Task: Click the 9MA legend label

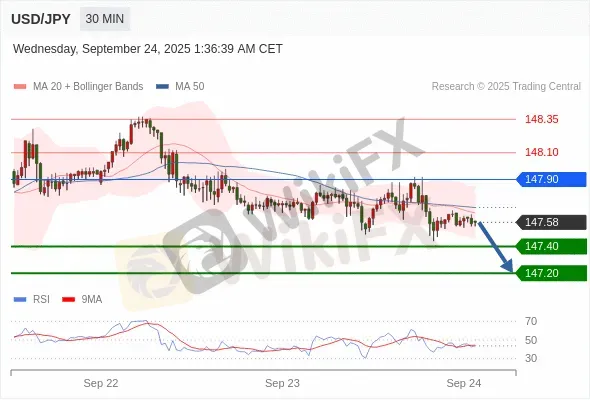Action: (92, 300)
